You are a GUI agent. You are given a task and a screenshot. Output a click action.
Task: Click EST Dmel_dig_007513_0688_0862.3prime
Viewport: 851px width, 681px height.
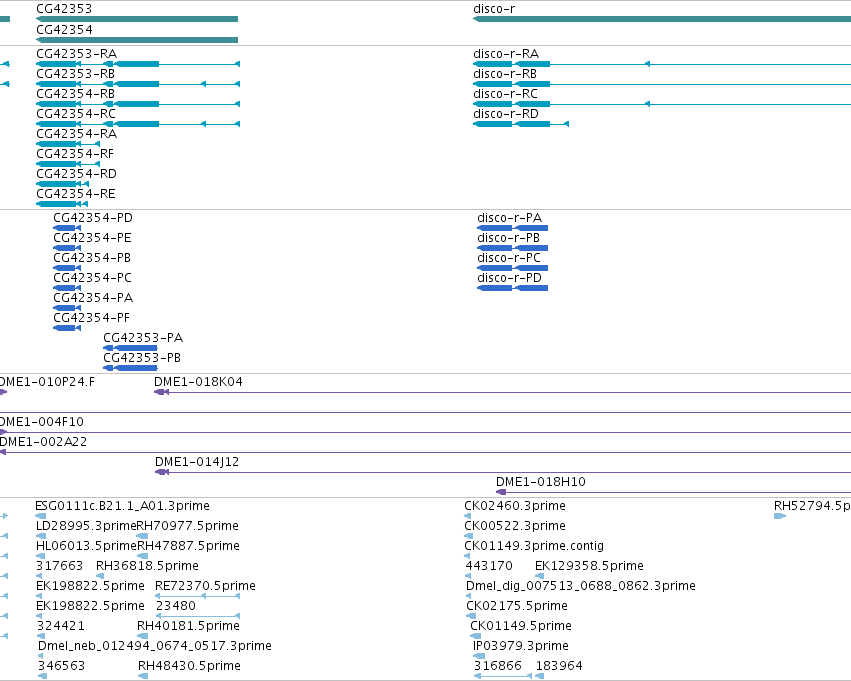pyautogui.click(x=581, y=587)
